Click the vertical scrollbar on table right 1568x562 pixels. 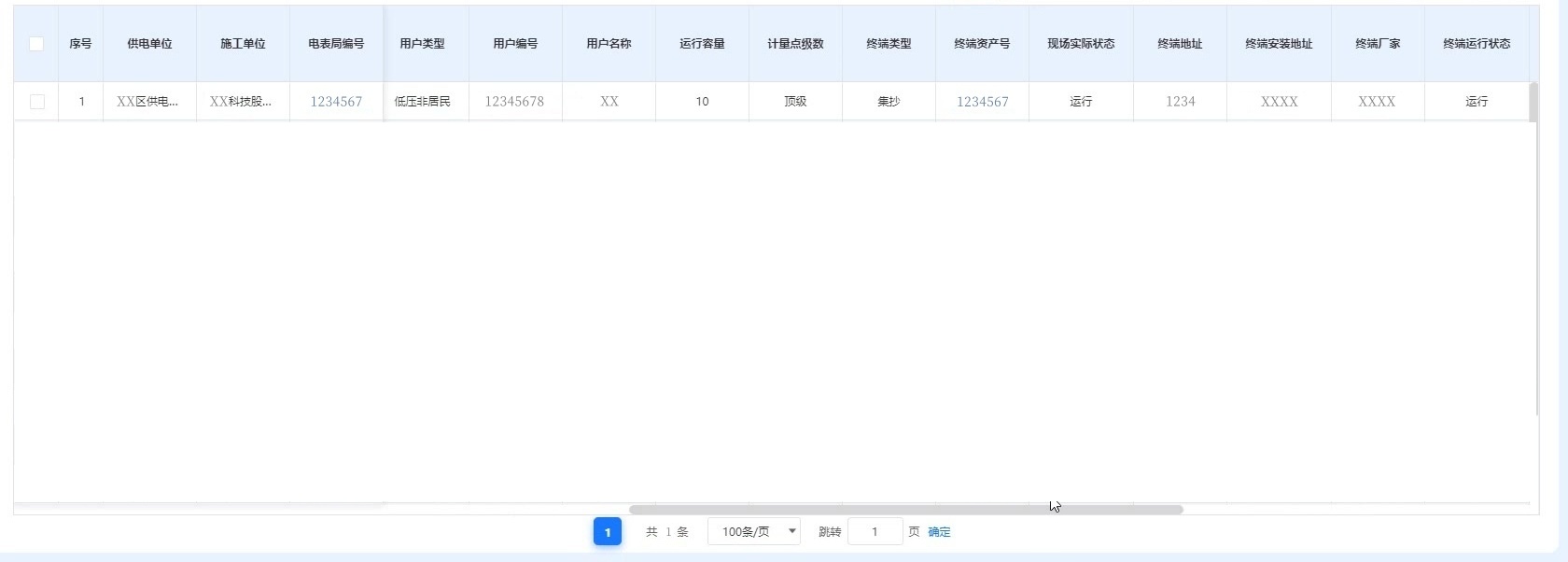[x=1533, y=103]
